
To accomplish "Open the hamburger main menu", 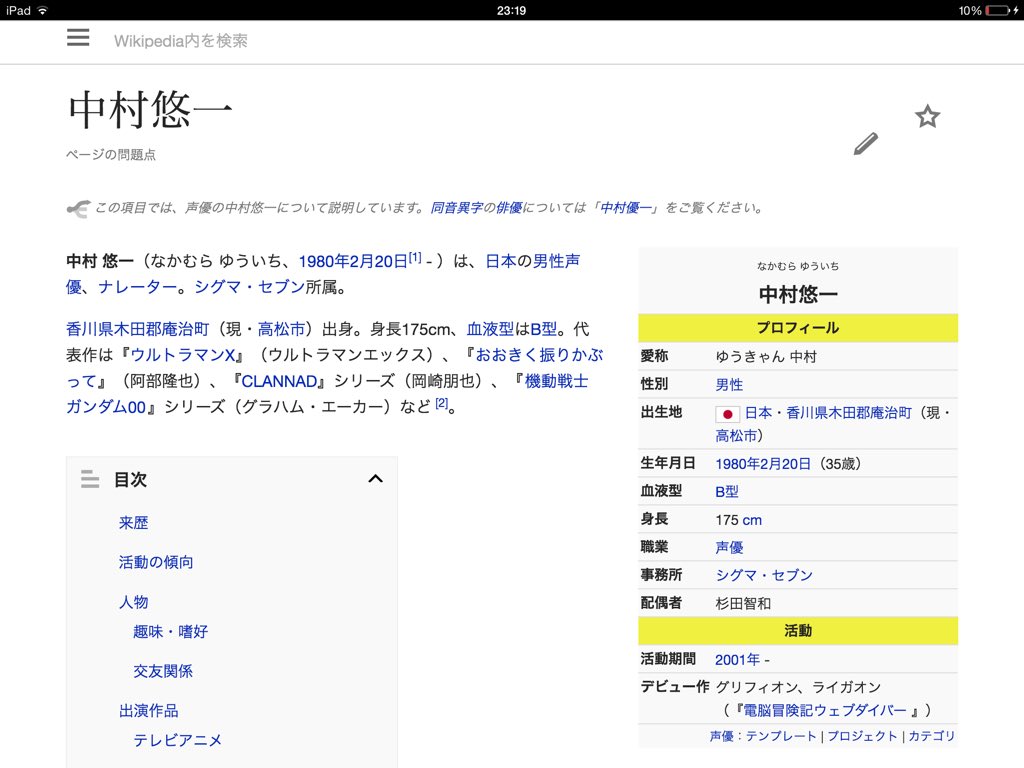I will click(78, 37).
